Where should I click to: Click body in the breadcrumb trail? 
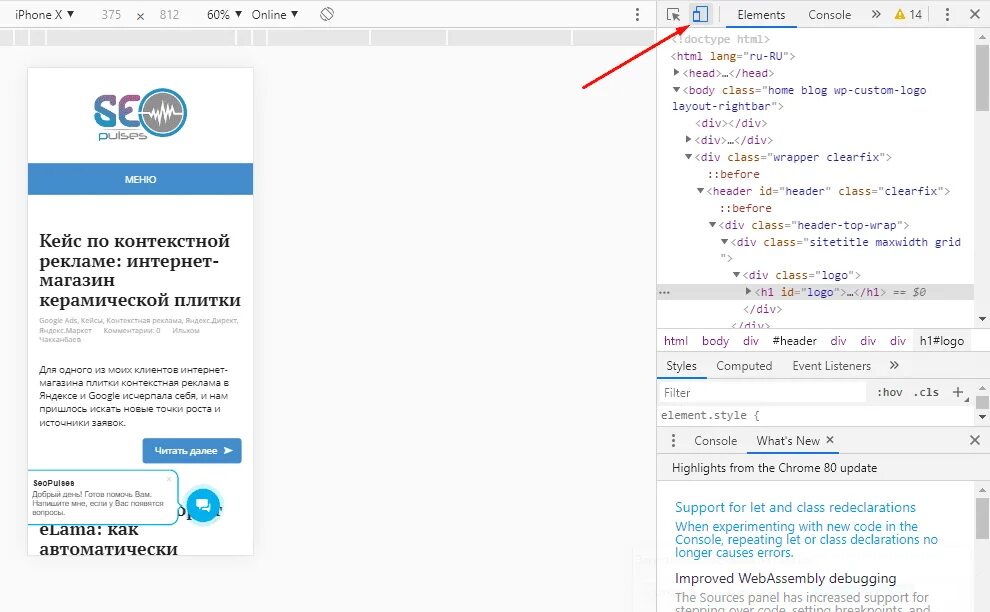point(715,341)
